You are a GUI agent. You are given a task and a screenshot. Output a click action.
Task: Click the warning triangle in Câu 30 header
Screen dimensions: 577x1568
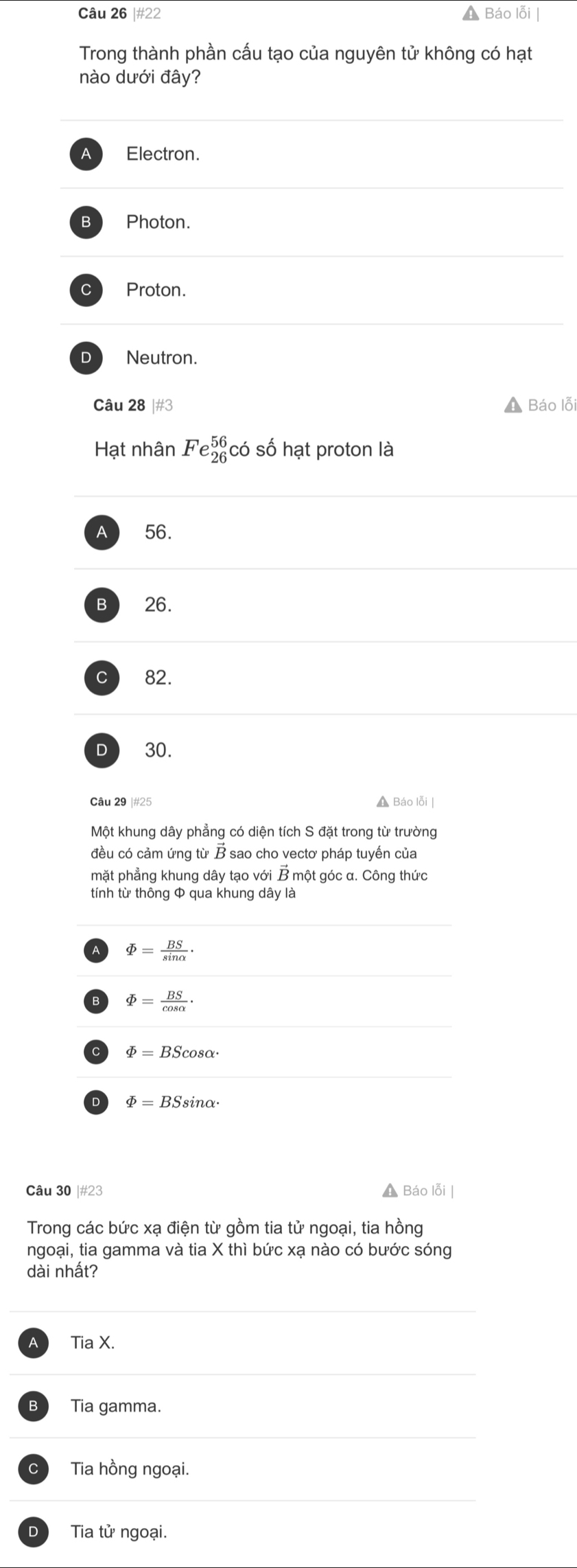point(390,1190)
